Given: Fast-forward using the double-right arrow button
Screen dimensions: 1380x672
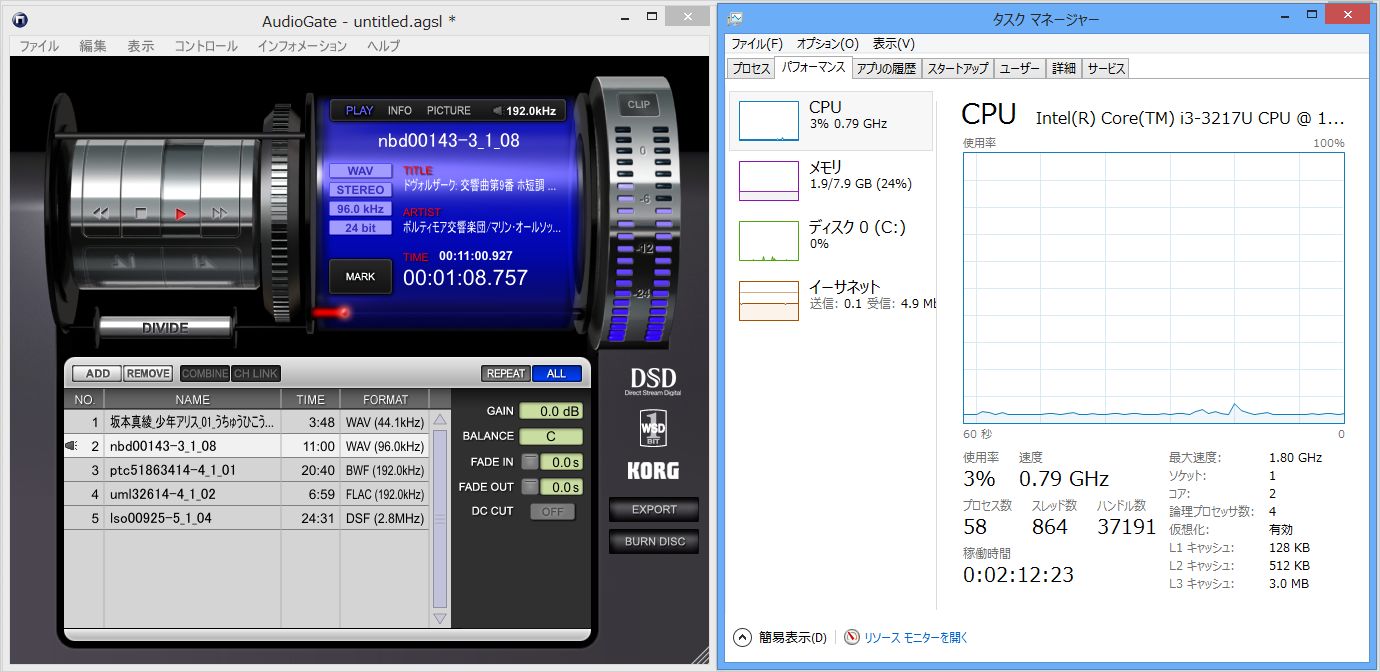Looking at the screenshot, I should point(220,213).
